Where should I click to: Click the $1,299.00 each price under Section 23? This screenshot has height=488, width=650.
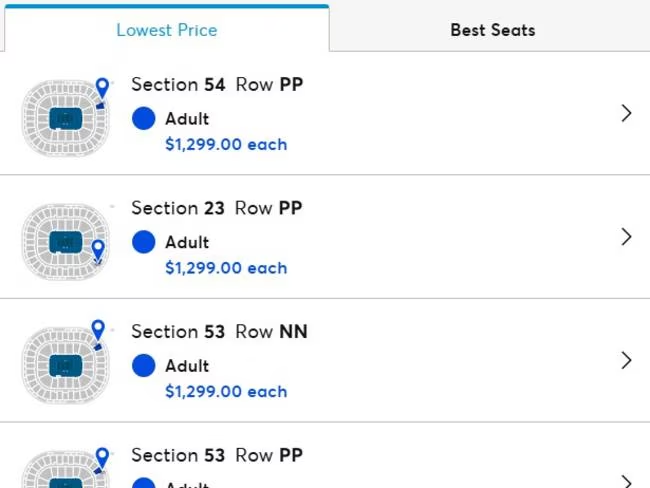[x=226, y=268]
